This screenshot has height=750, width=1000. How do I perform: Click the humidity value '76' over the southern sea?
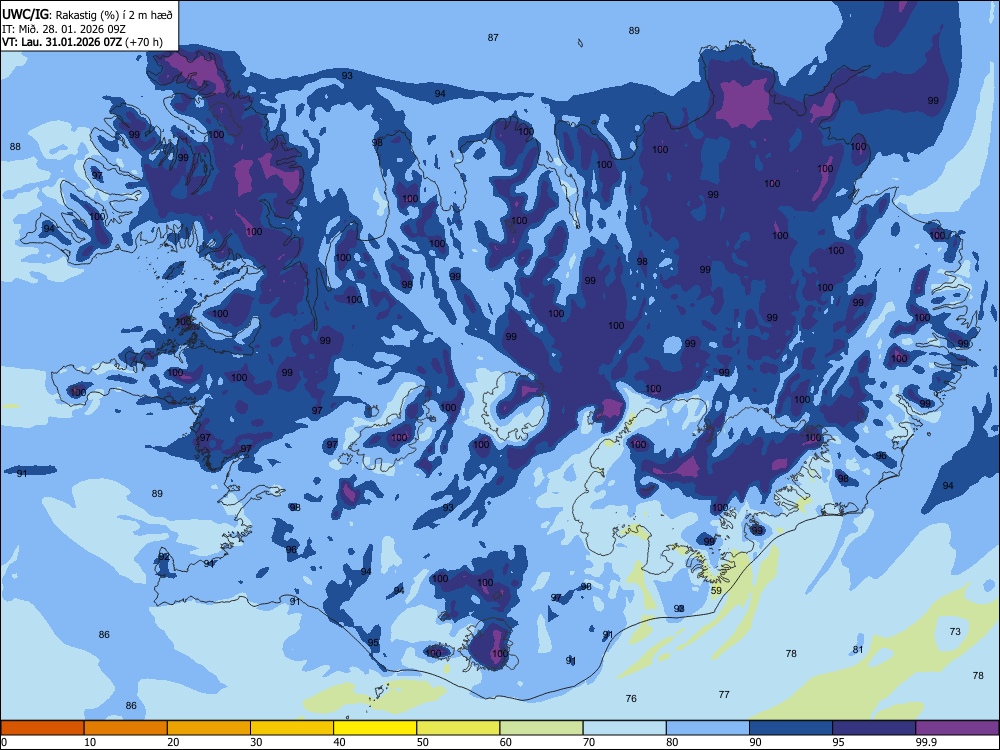[631, 698]
